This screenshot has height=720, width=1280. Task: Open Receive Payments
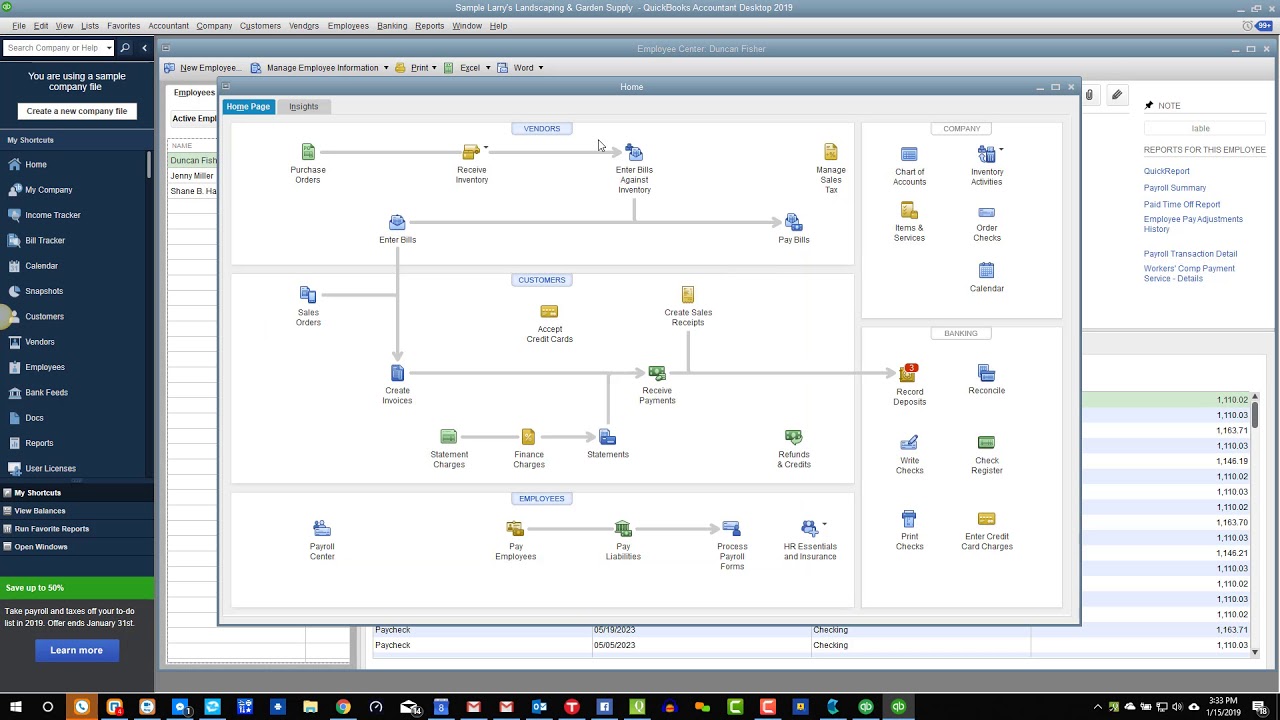pos(657,373)
